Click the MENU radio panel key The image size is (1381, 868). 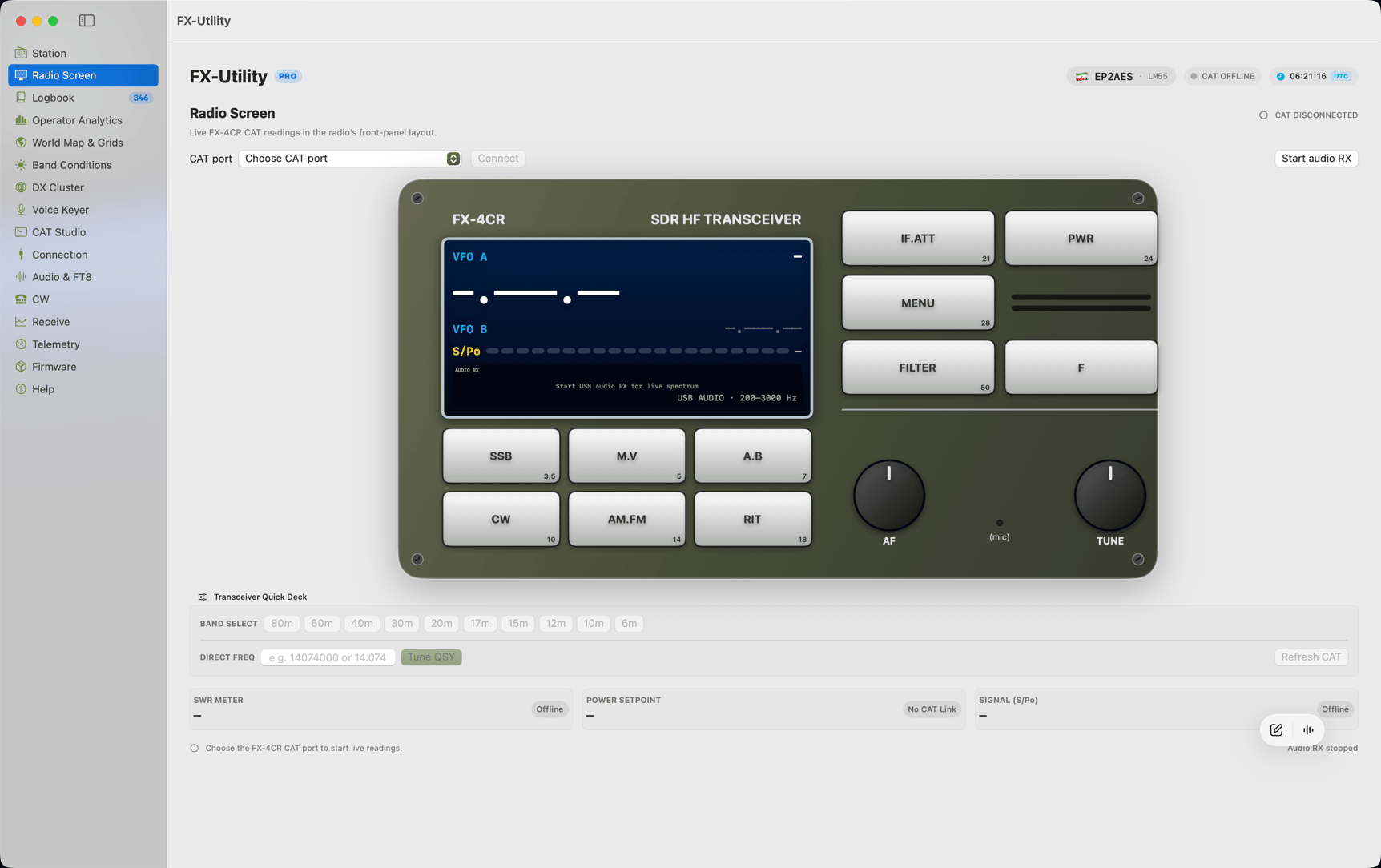[x=918, y=303]
